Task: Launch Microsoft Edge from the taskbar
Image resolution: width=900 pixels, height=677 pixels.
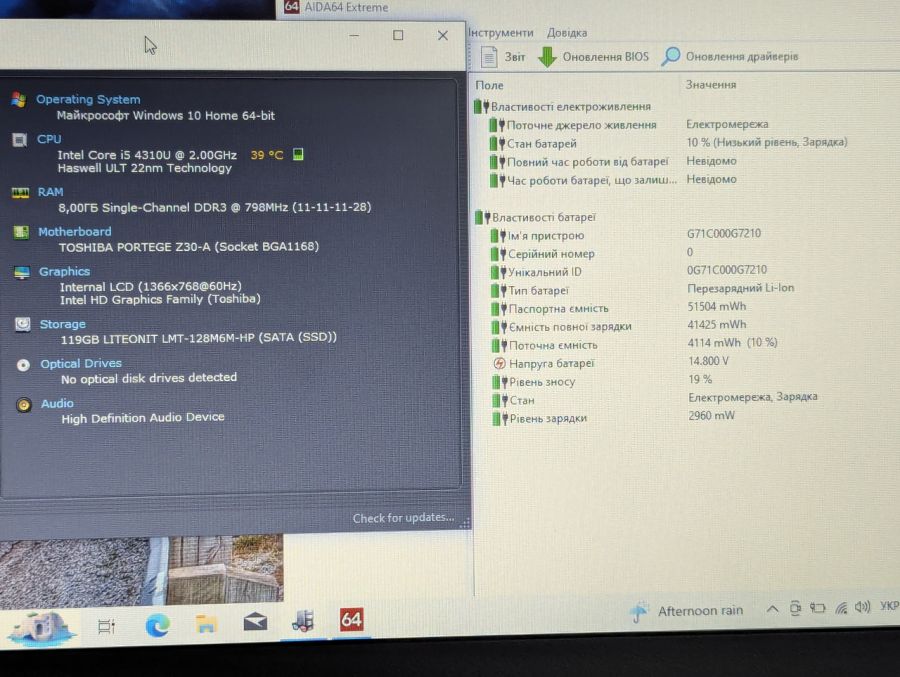Action: (157, 625)
